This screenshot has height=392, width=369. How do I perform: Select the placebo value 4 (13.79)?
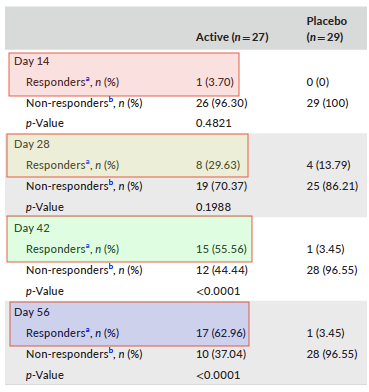click(329, 165)
